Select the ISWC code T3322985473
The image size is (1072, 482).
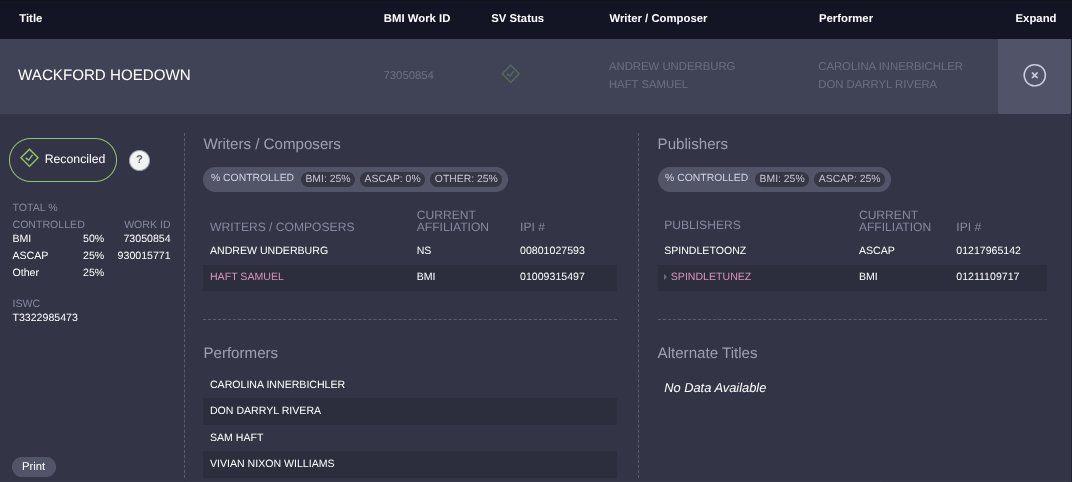(45, 318)
